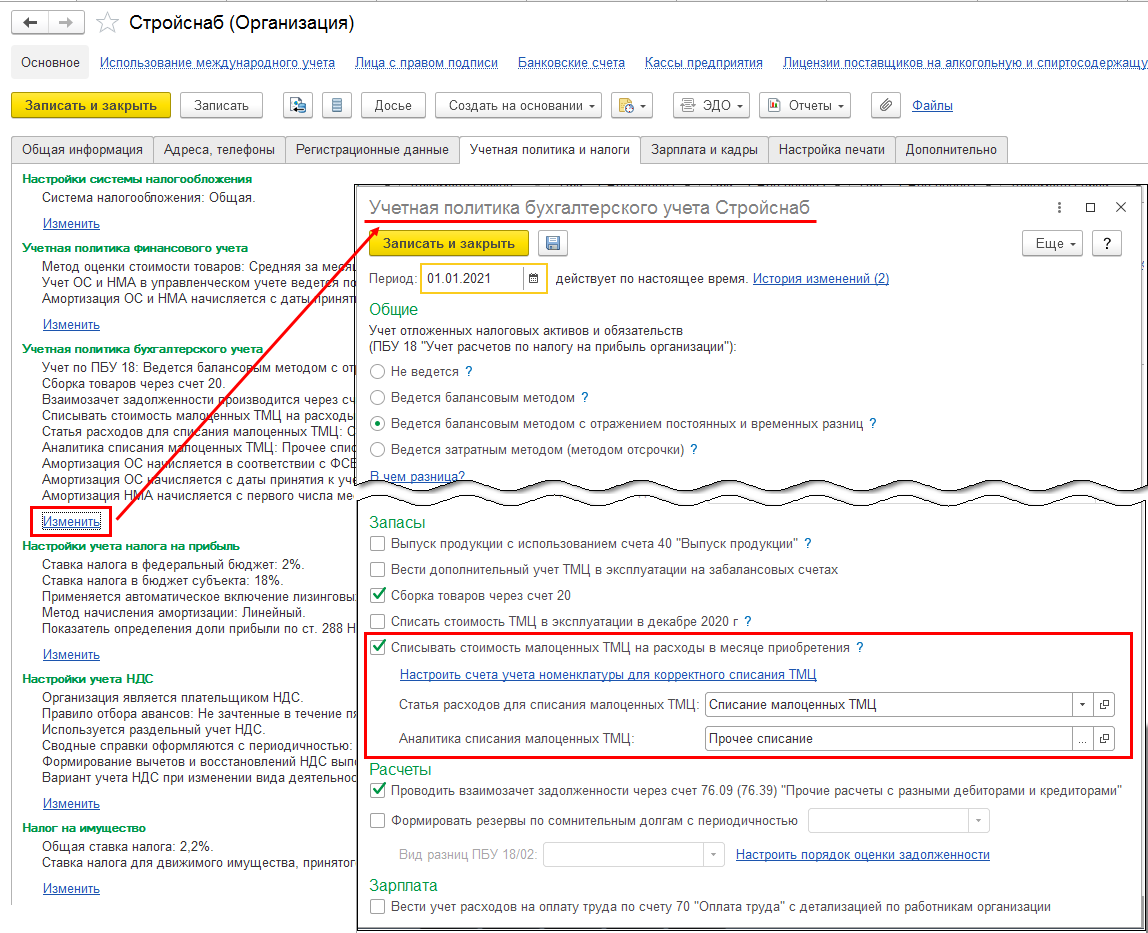Select Не ведется radio option
Image resolution: width=1148 pixels, height=933 pixels.
(x=378, y=371)
